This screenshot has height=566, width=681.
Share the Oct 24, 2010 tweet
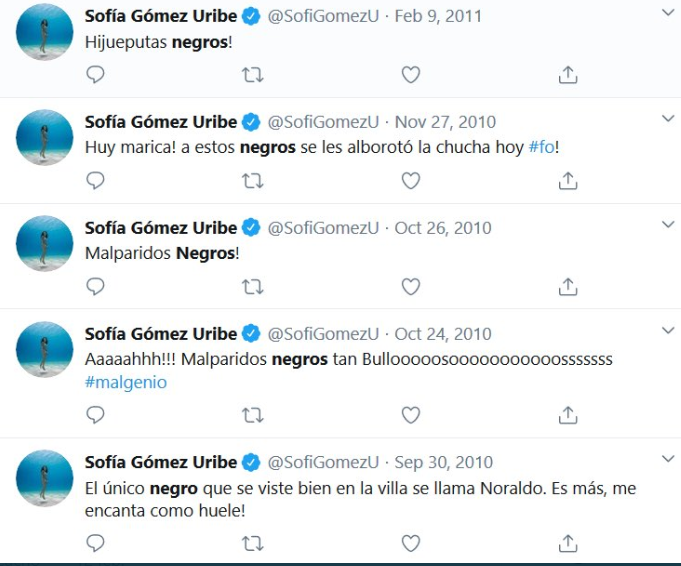567,414
